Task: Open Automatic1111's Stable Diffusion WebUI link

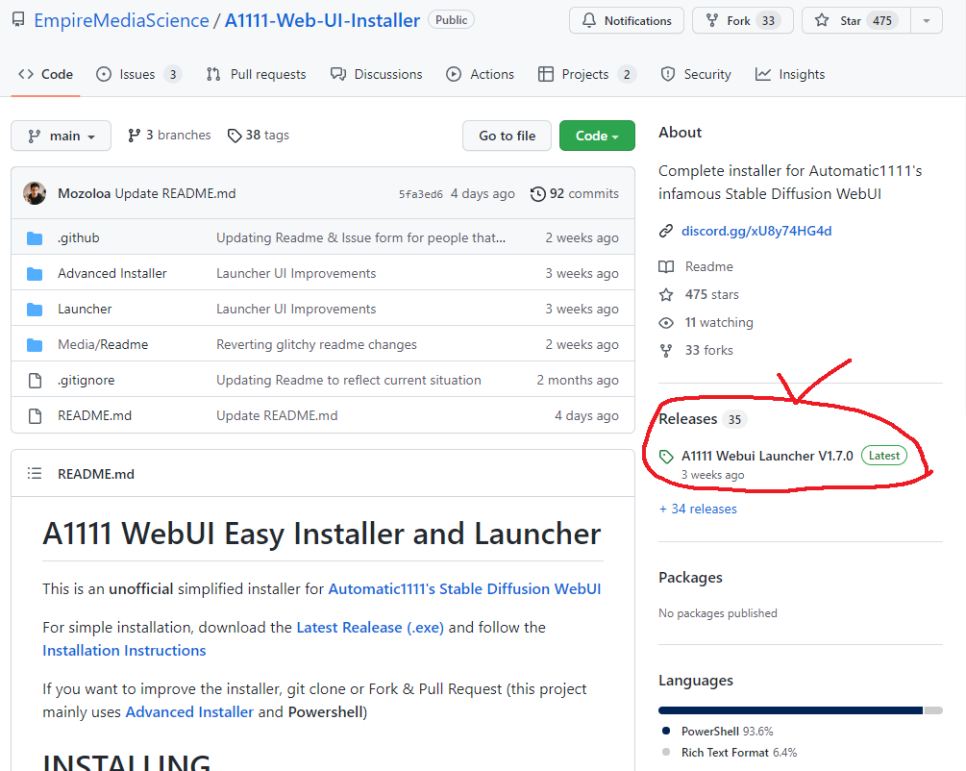Action: pos(465,589)
